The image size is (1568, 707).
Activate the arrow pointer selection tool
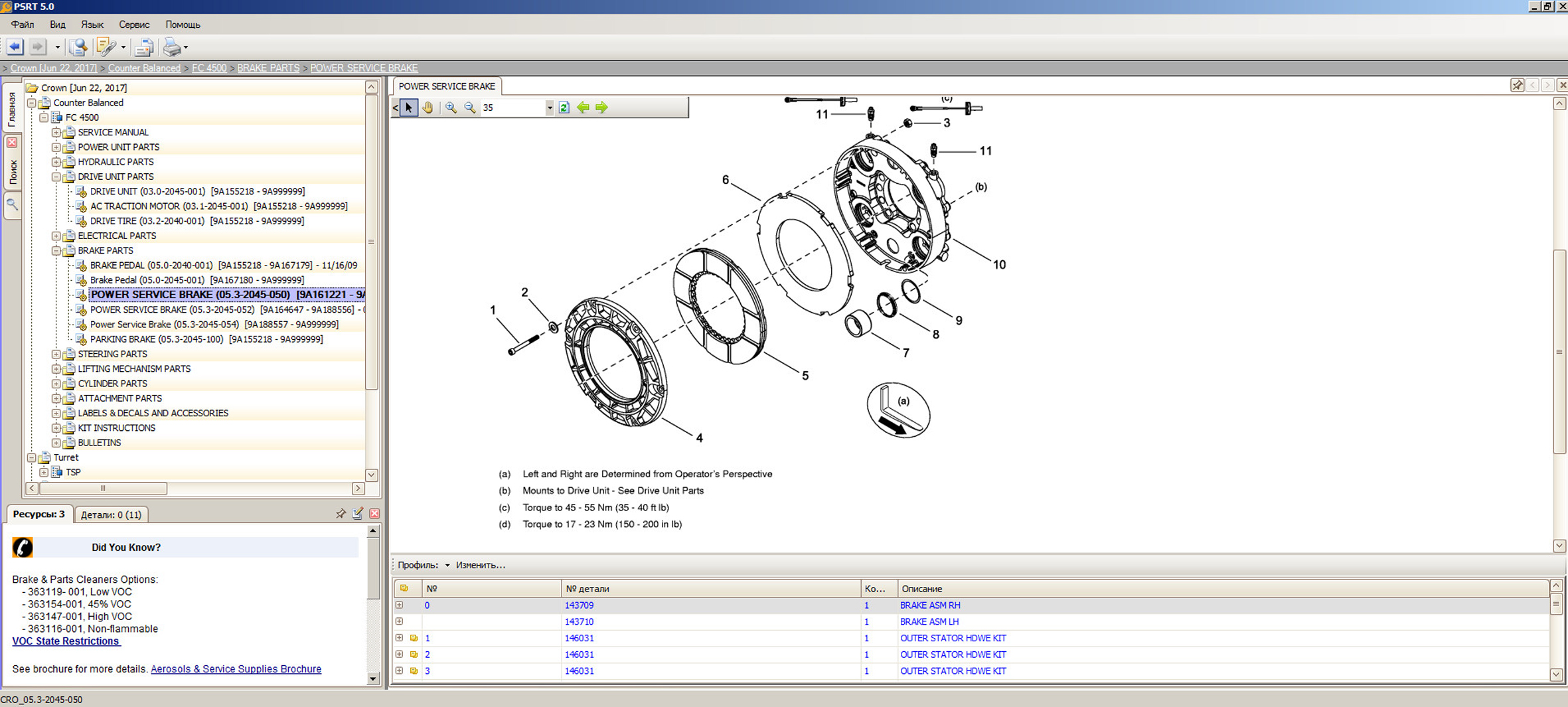pos(409,108)
